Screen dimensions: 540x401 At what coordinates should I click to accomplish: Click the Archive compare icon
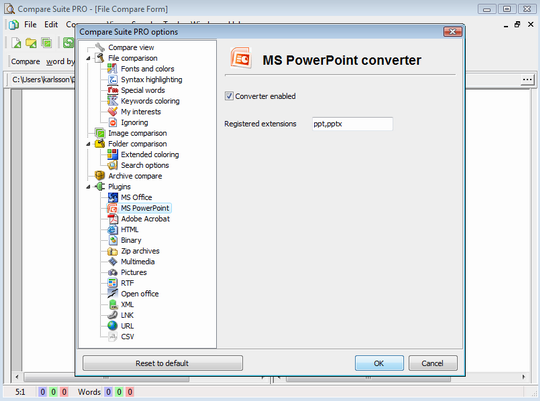tap(100, 176)
